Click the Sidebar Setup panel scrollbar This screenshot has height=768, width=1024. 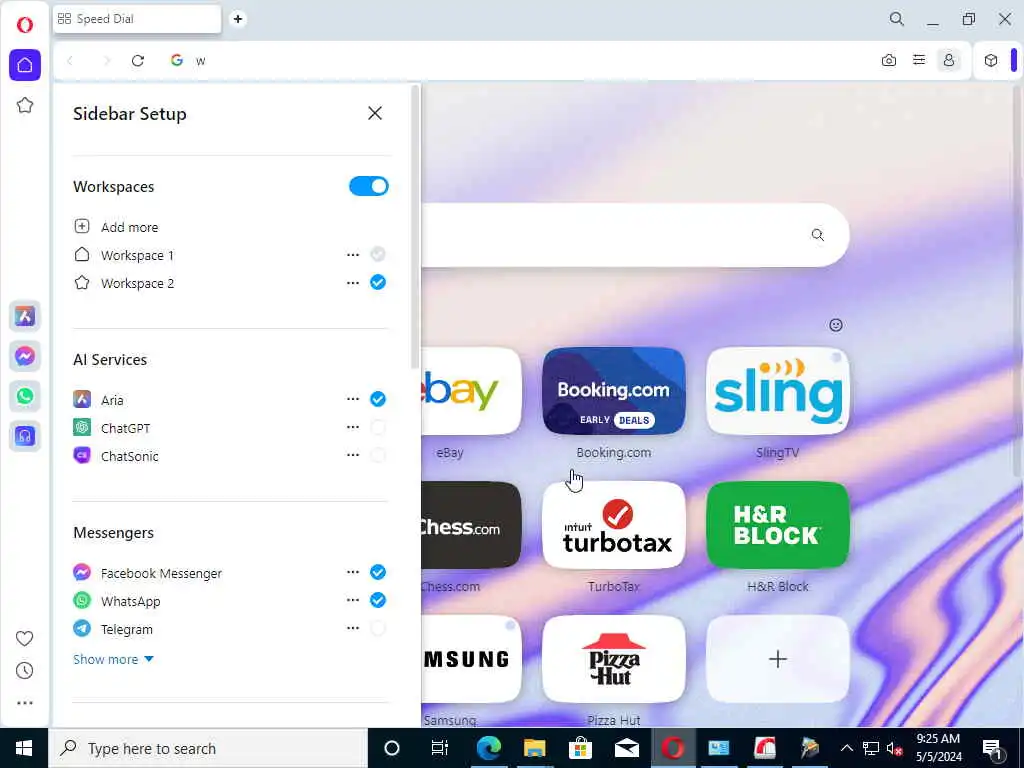(x=414, y=229)
